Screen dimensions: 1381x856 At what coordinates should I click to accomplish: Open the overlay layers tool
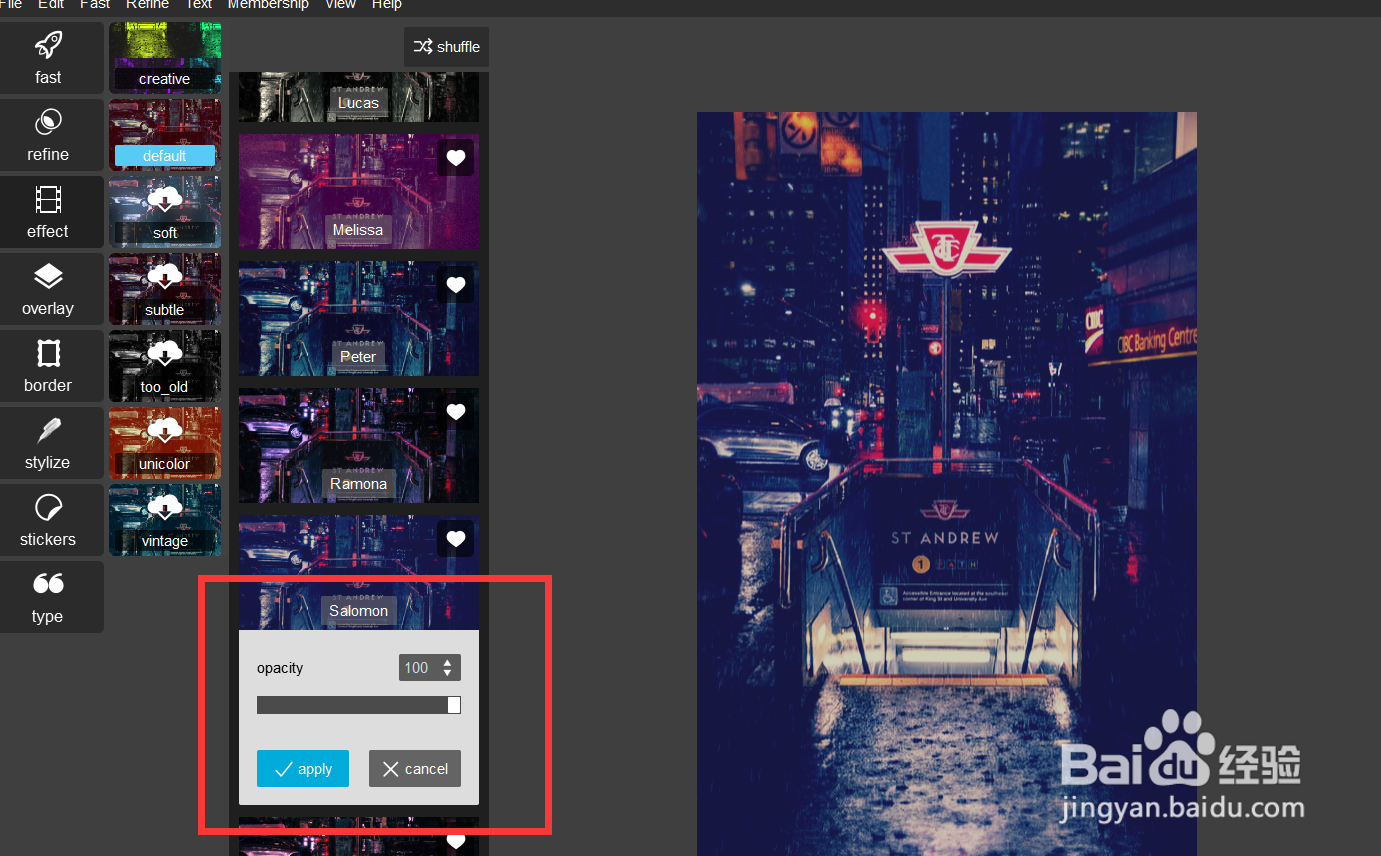[48, 289]
